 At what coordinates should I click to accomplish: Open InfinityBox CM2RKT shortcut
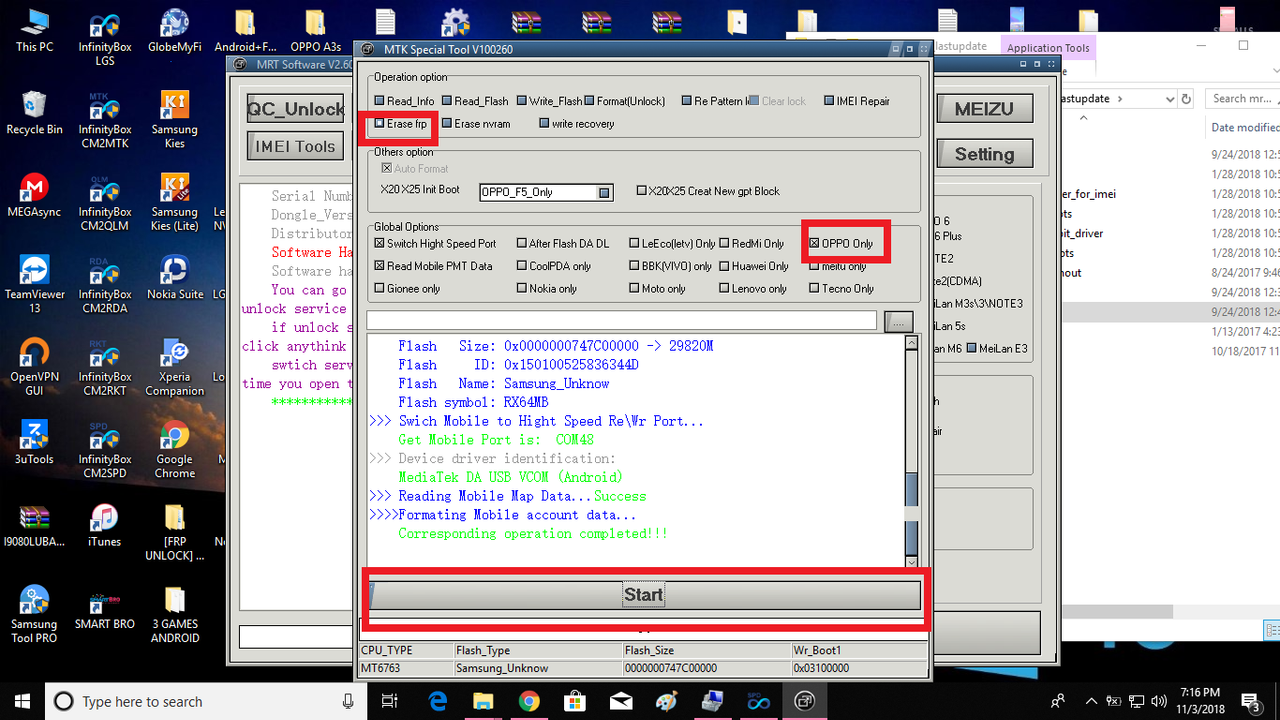105,367
